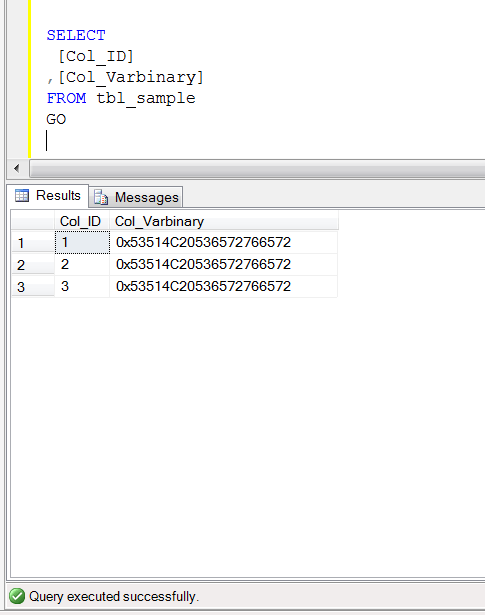Screen dimensions: 485x615
Task: Select result row header 1
Action: 33,243
